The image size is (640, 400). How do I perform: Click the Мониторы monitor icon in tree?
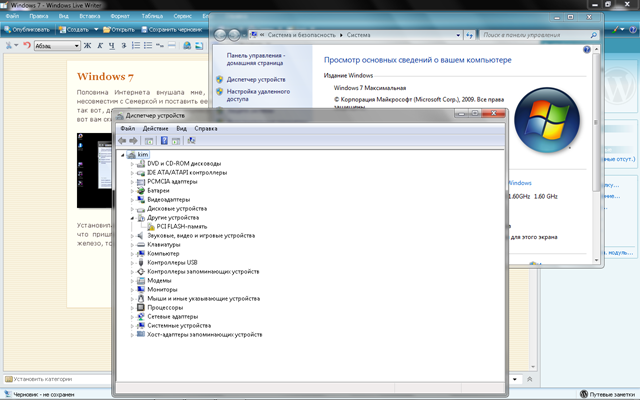141,289
